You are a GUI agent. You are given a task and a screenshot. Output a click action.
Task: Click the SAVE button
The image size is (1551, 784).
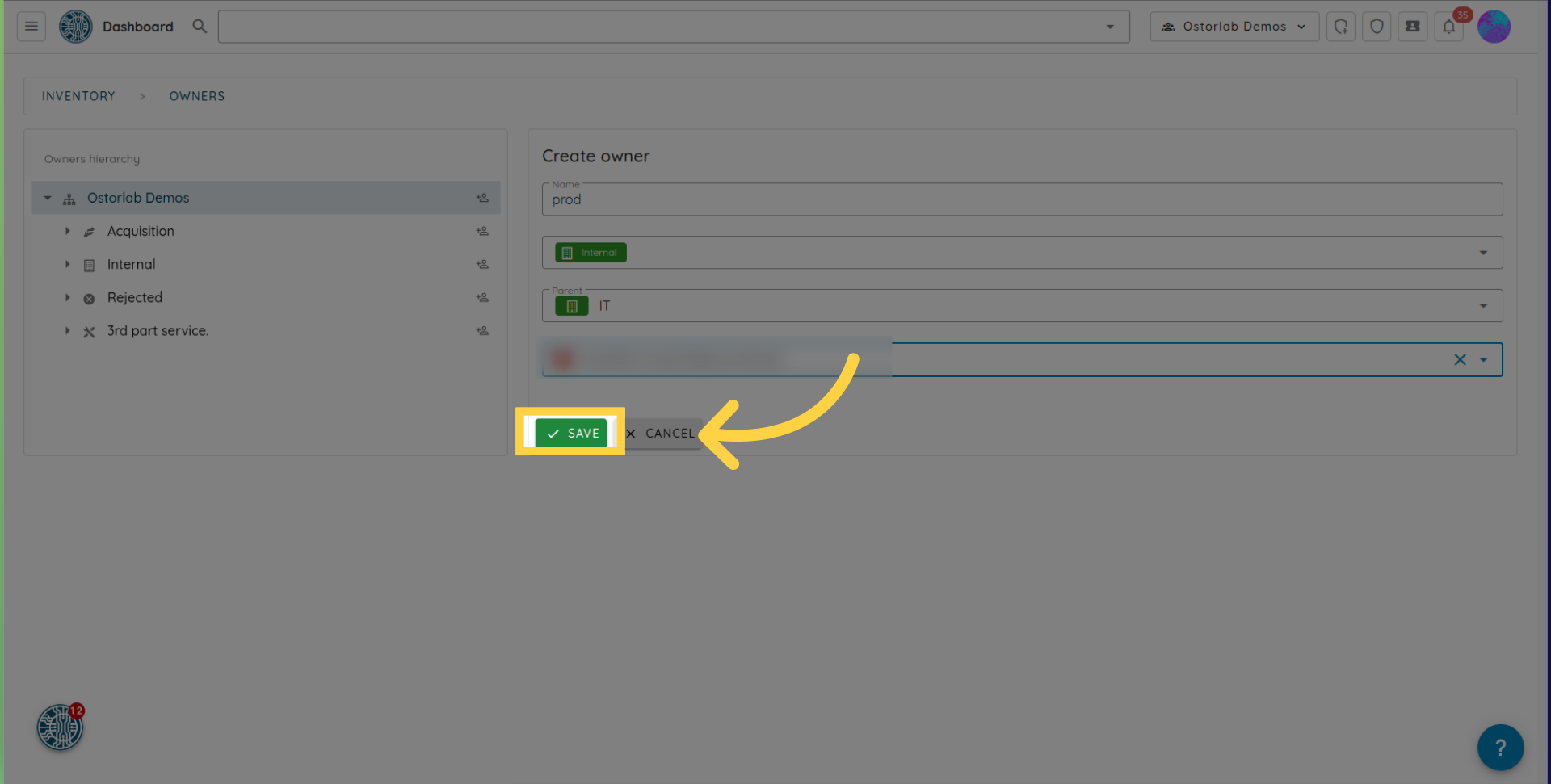tap(571, 434)
